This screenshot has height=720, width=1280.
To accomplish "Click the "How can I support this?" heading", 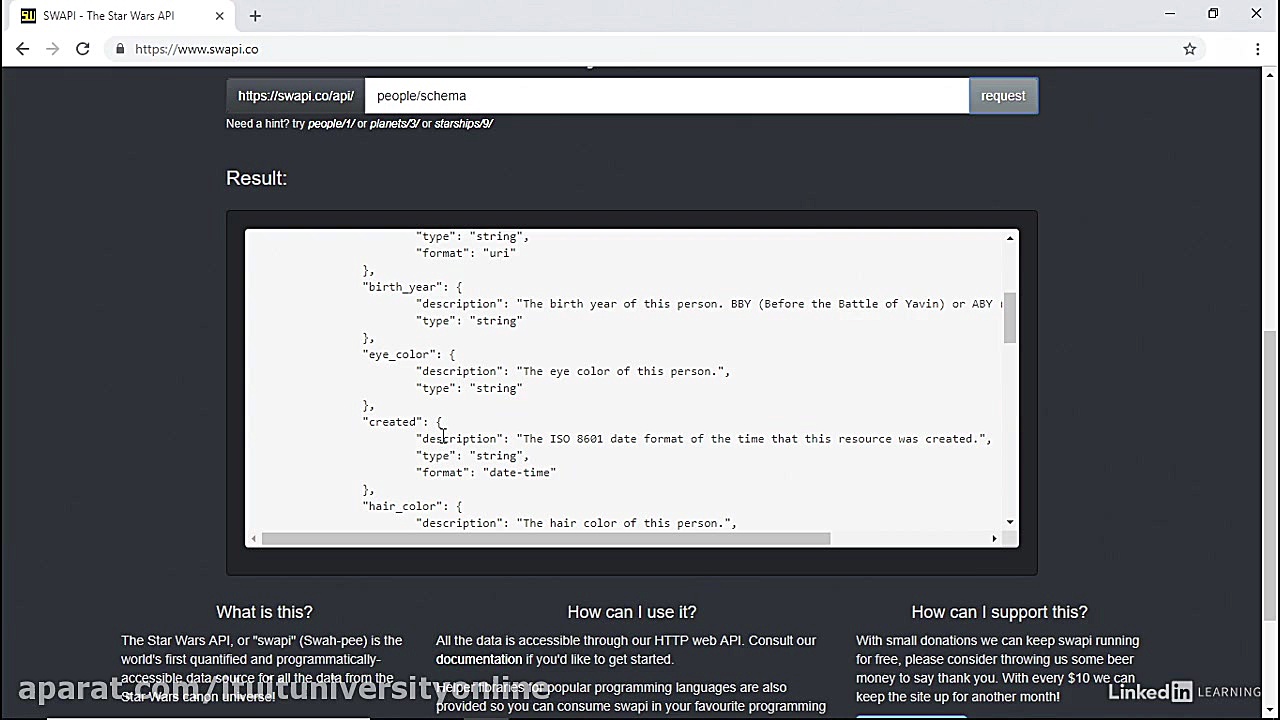I will pos(999,612).
